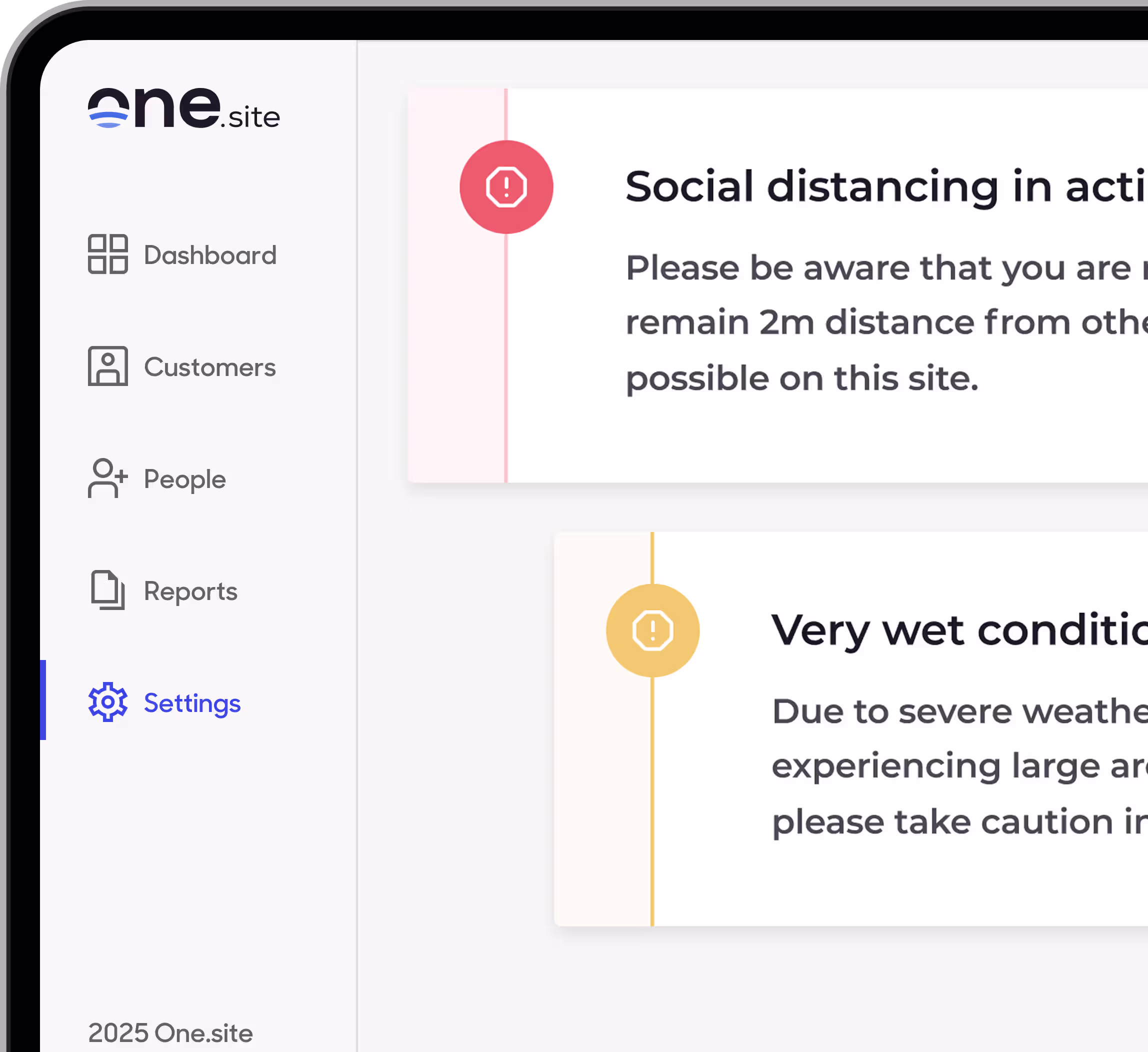
Task: Click the Reports document icon
Action: coord(107,590)
